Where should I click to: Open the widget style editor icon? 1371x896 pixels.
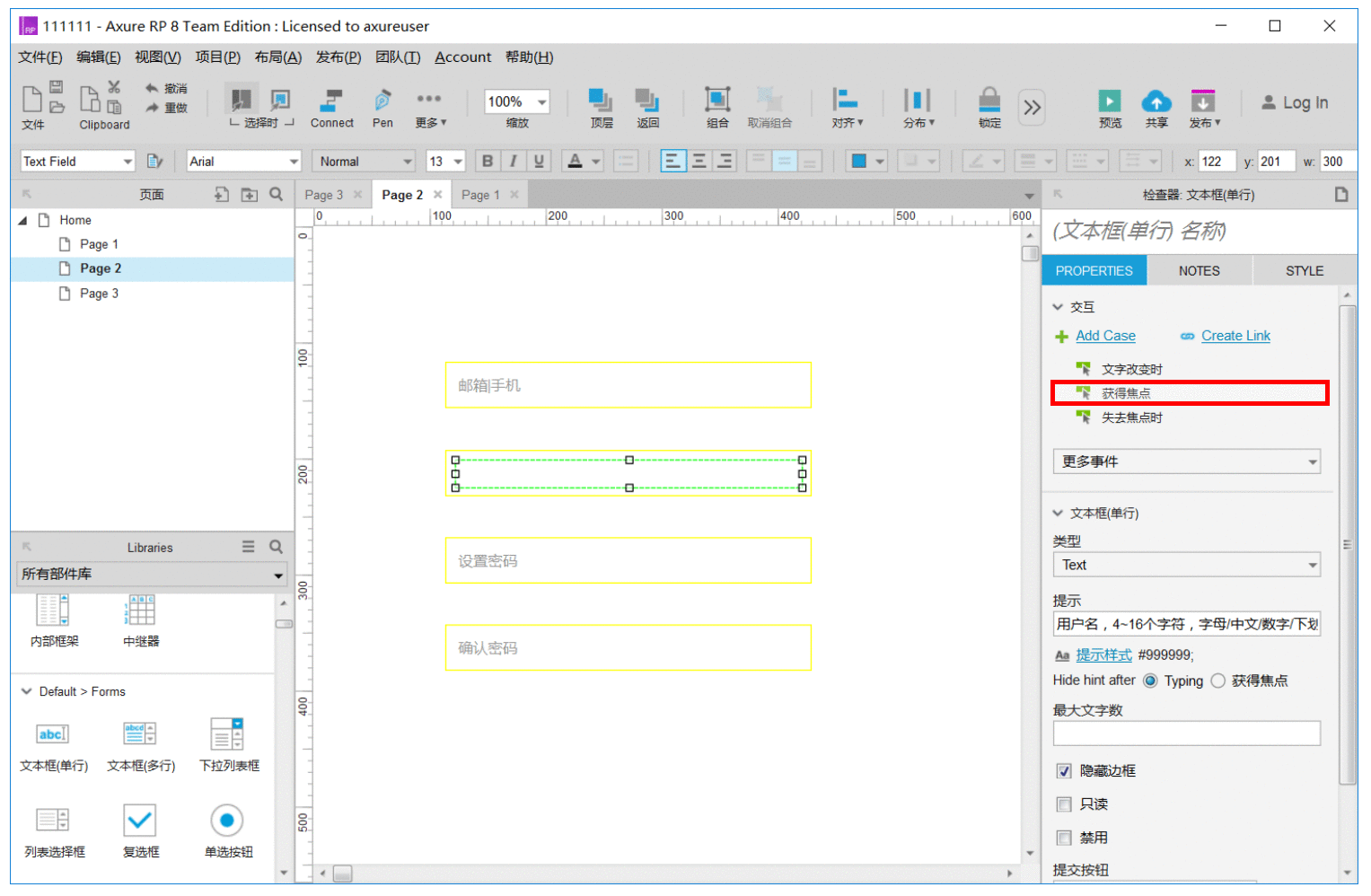[x=154, y=161]
